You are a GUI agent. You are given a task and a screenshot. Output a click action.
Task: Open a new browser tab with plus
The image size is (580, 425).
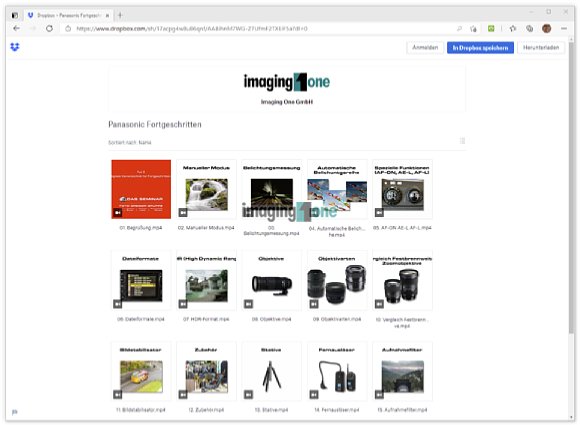tap(120, 15)
